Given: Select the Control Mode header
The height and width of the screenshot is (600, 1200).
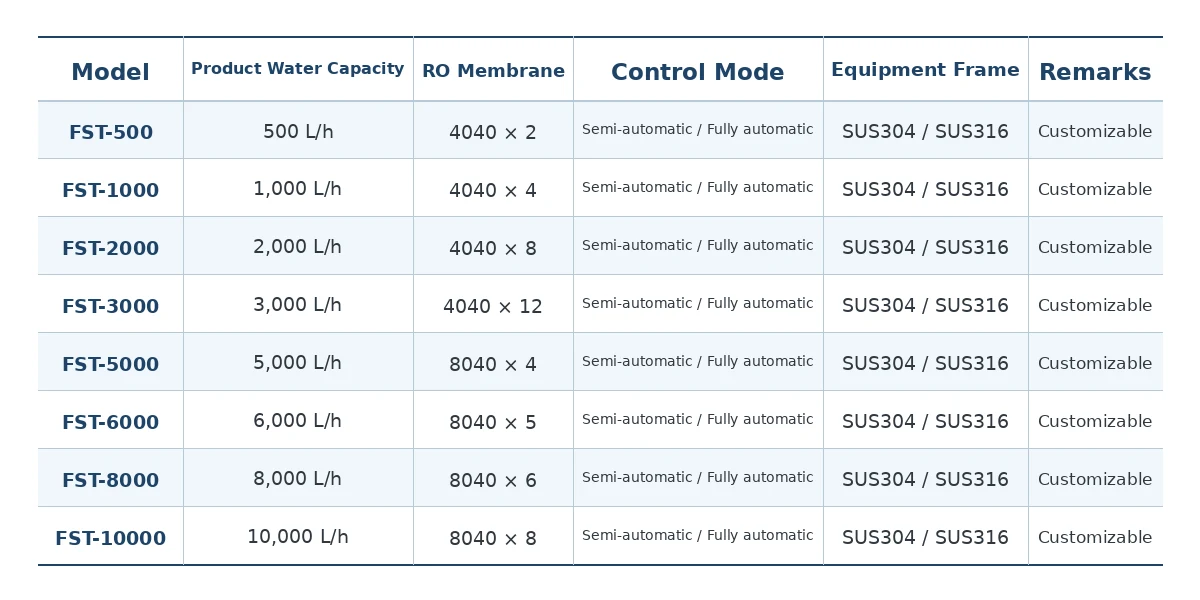Looking at the screenshot, I should (698, 72).
